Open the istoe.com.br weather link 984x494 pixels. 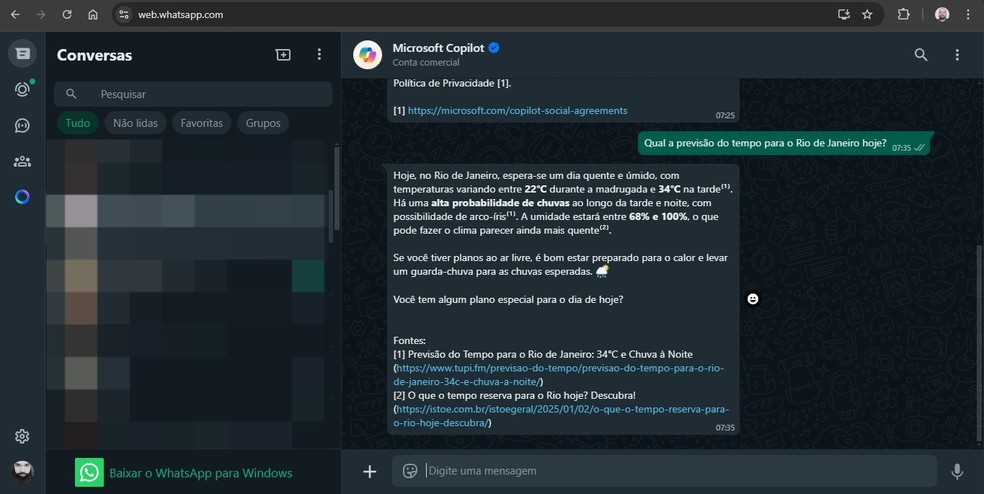click(x=561, y=416)
